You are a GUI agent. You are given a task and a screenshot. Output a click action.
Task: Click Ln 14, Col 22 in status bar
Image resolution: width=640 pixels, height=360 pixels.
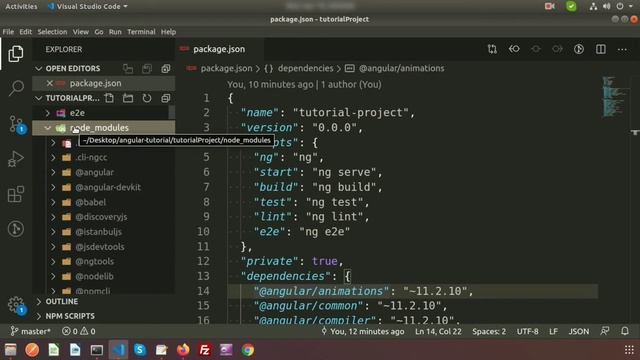[438, 331]
